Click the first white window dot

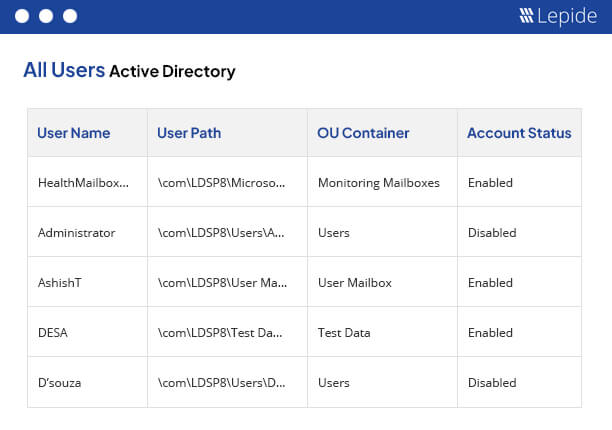coord(22,16)
